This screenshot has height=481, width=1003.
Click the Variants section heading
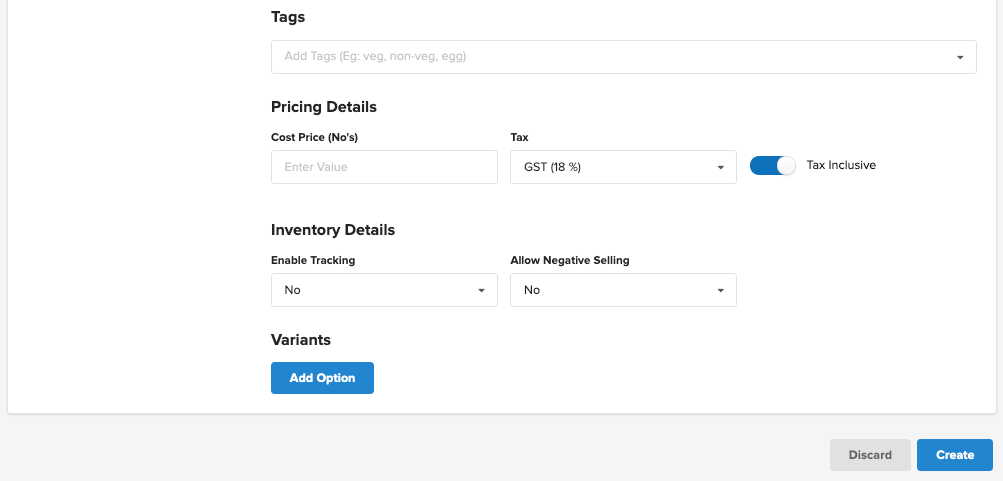301,340
